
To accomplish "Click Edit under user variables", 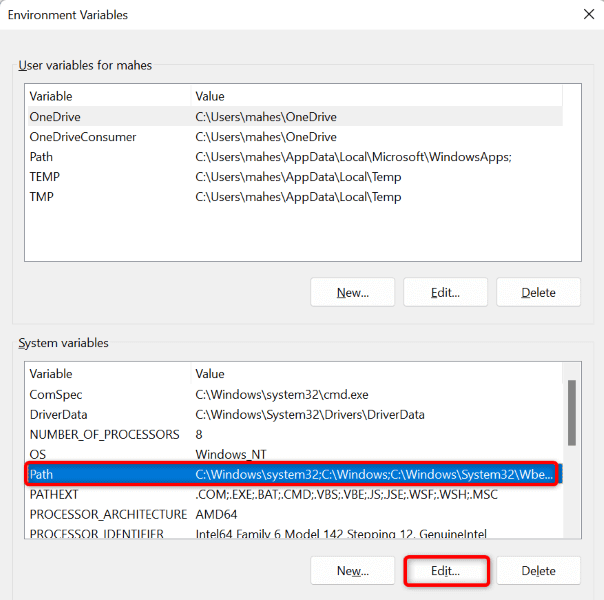I will click(445, 292).
